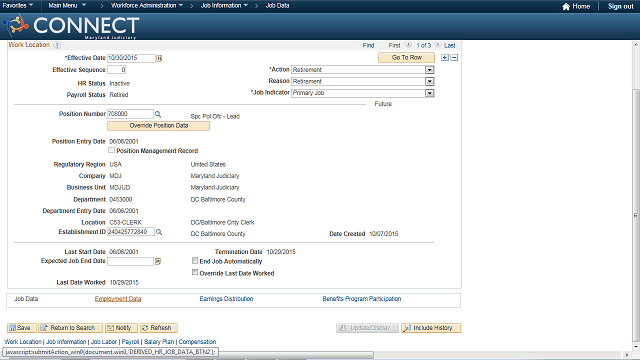The width and height of the screenshot is (640, 360).
Task: Click Return to Search button
Action: click(x=70, y=328)
